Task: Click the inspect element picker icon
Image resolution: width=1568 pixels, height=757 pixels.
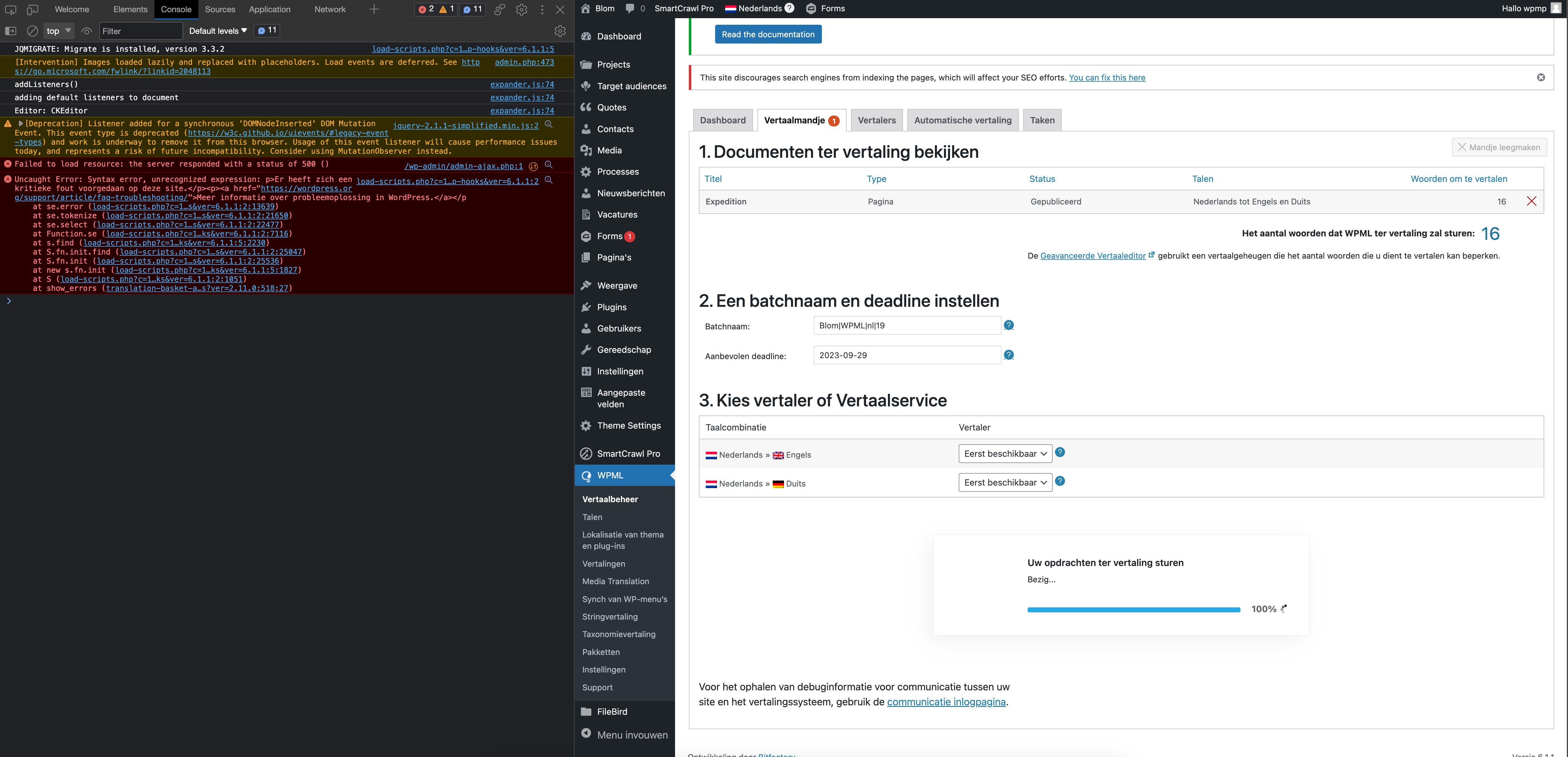Action: click(10, 10)
